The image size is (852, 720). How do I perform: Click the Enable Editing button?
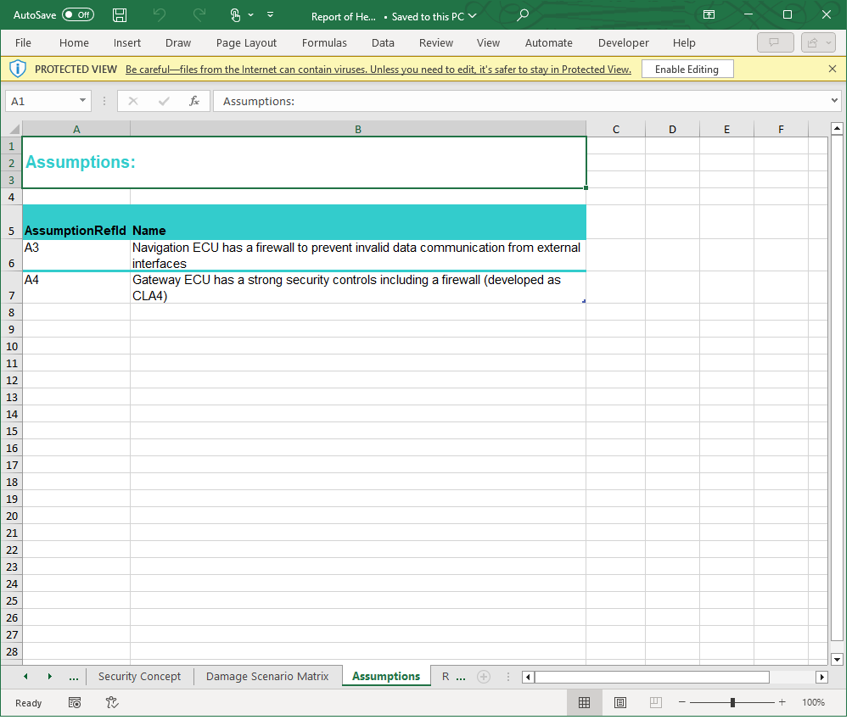tap(687, 69)
